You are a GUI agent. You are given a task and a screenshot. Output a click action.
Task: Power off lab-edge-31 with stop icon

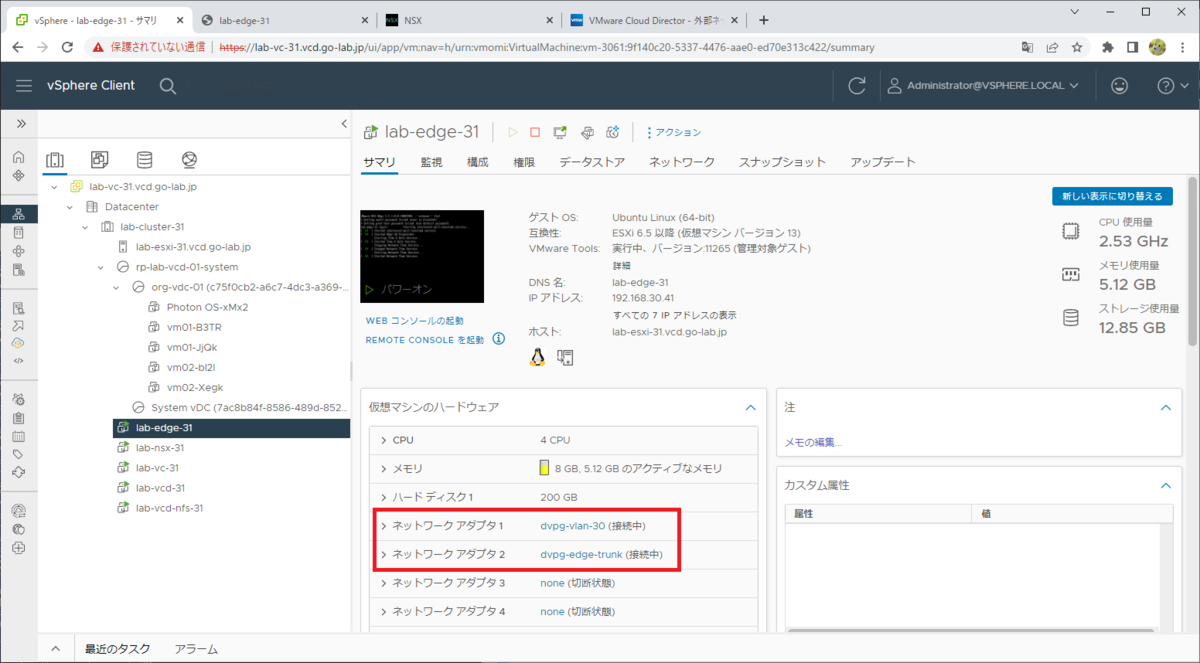tap(535, 132)
